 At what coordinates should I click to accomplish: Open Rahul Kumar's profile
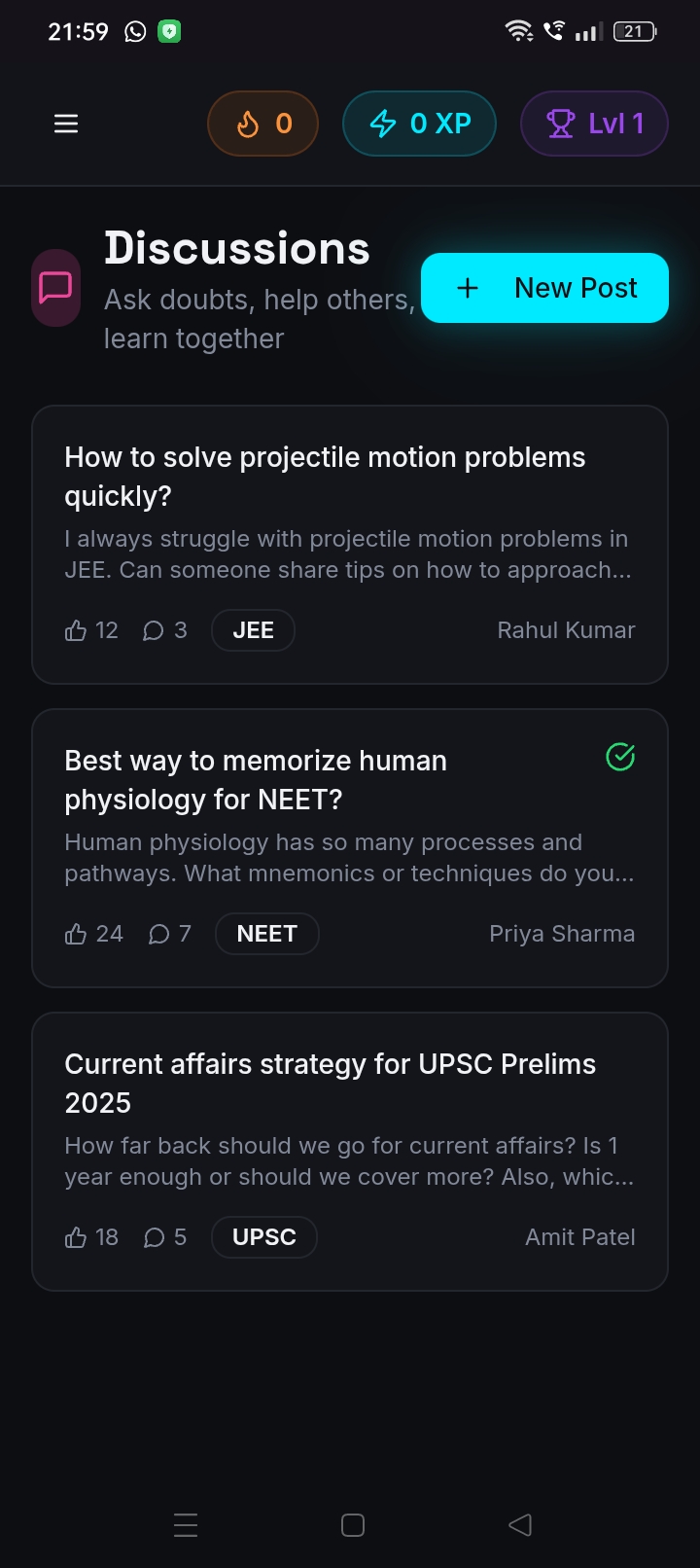click(x=566, y=630)
